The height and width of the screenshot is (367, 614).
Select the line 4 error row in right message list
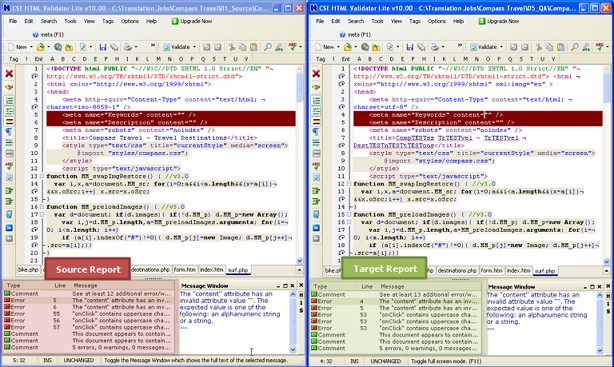coord(396,301)
